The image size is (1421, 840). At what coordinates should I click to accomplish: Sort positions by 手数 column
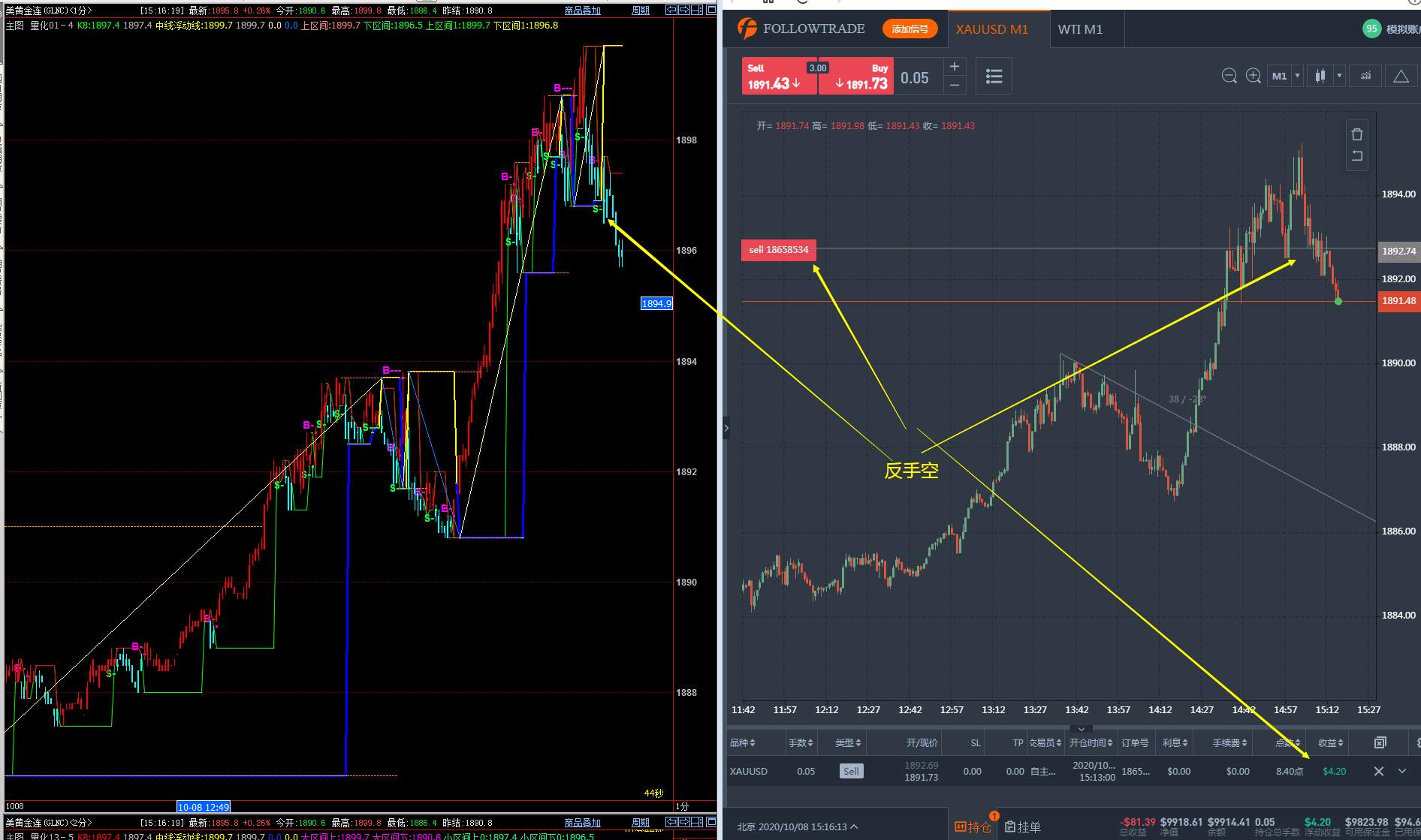(801, 742)
